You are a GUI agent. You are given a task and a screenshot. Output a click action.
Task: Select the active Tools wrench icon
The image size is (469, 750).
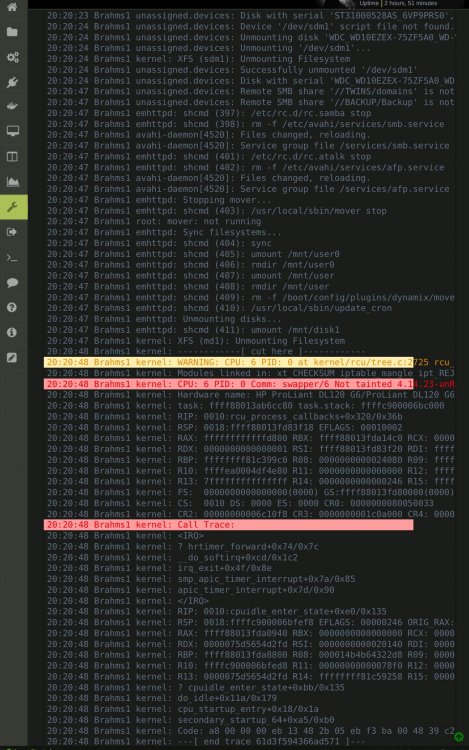13,207
